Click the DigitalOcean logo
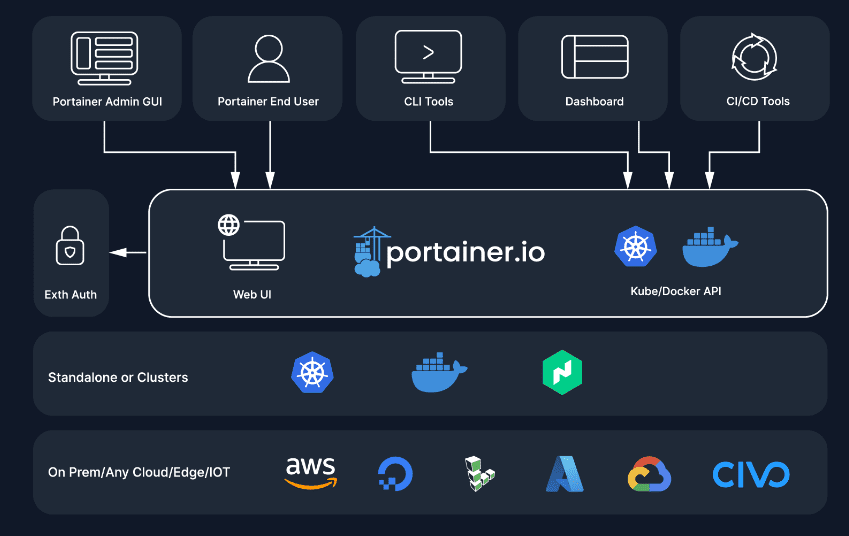This screenshot has height=536, width=849. point(395,474)
